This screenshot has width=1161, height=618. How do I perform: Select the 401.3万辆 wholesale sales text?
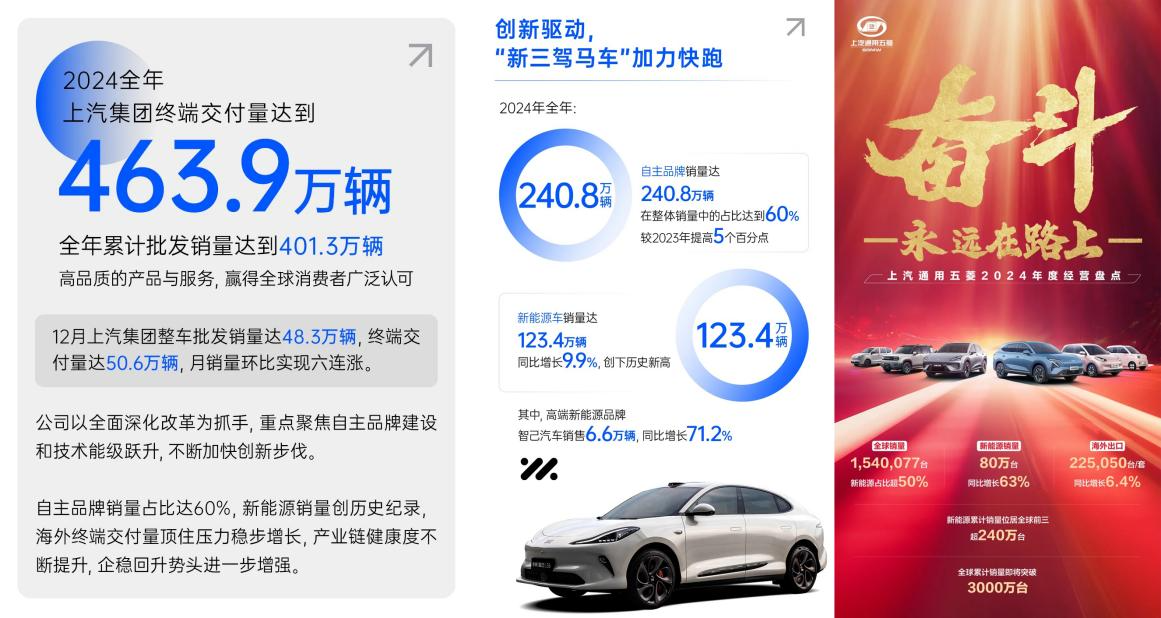(331, 246)
